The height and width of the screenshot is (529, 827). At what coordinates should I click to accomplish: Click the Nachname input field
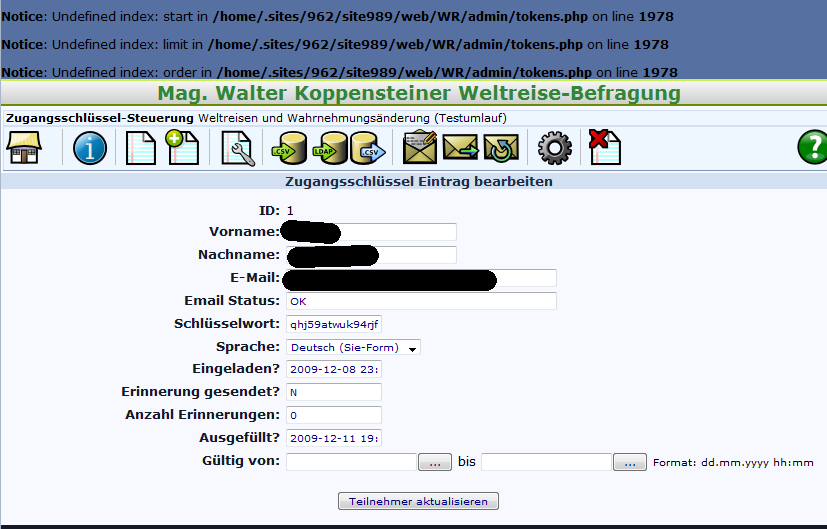coord(371,255)
